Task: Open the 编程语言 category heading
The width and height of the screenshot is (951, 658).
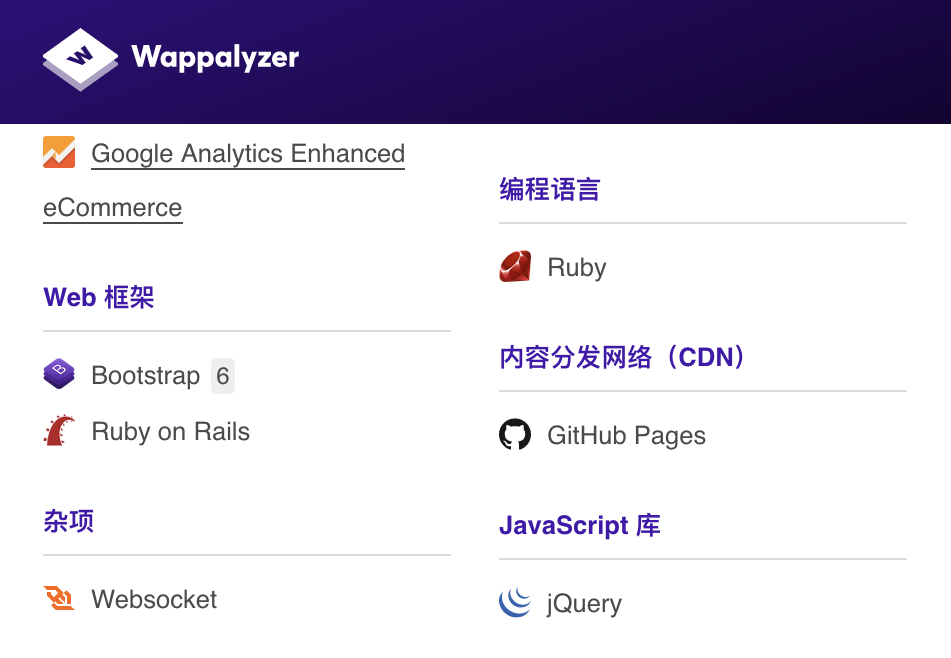Action: 549,189
